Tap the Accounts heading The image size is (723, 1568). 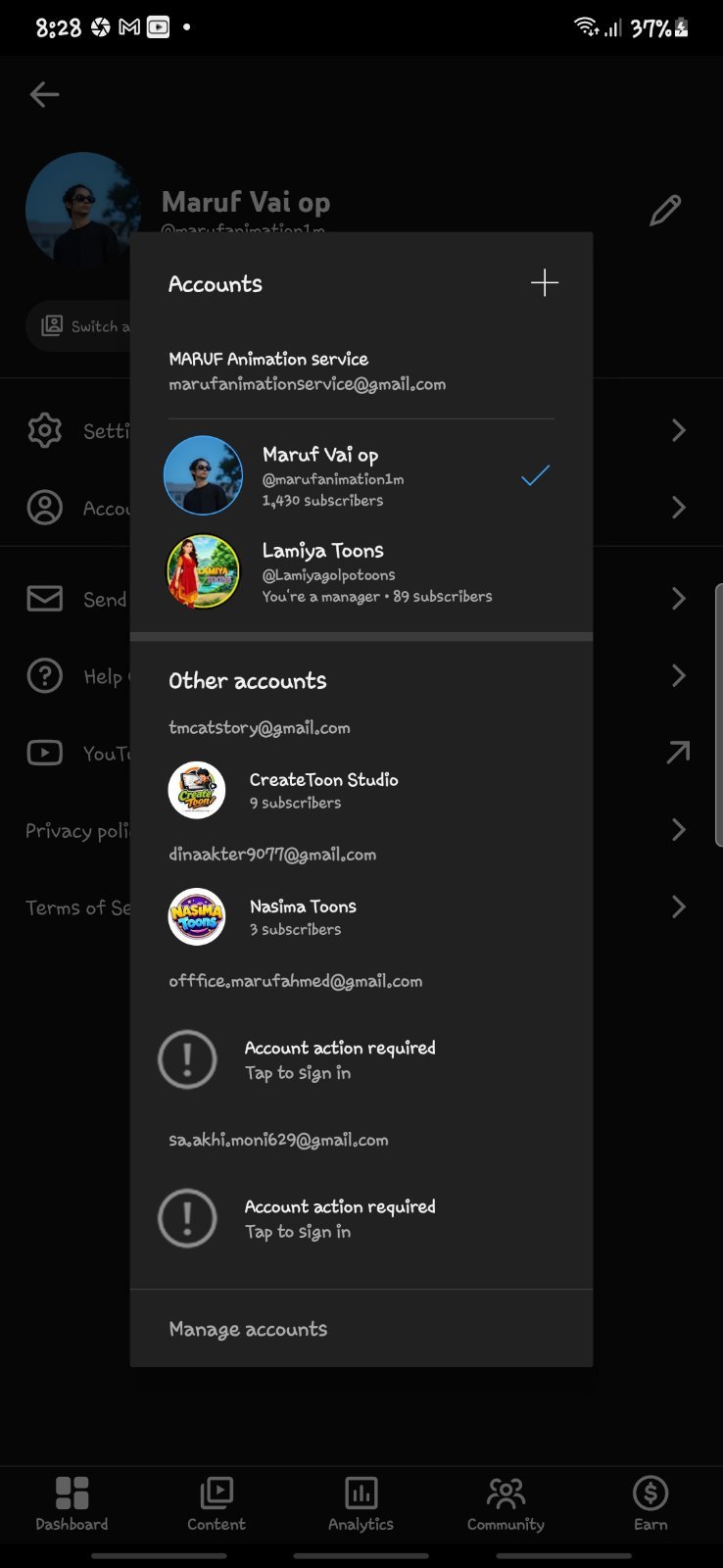pos(216,284)
